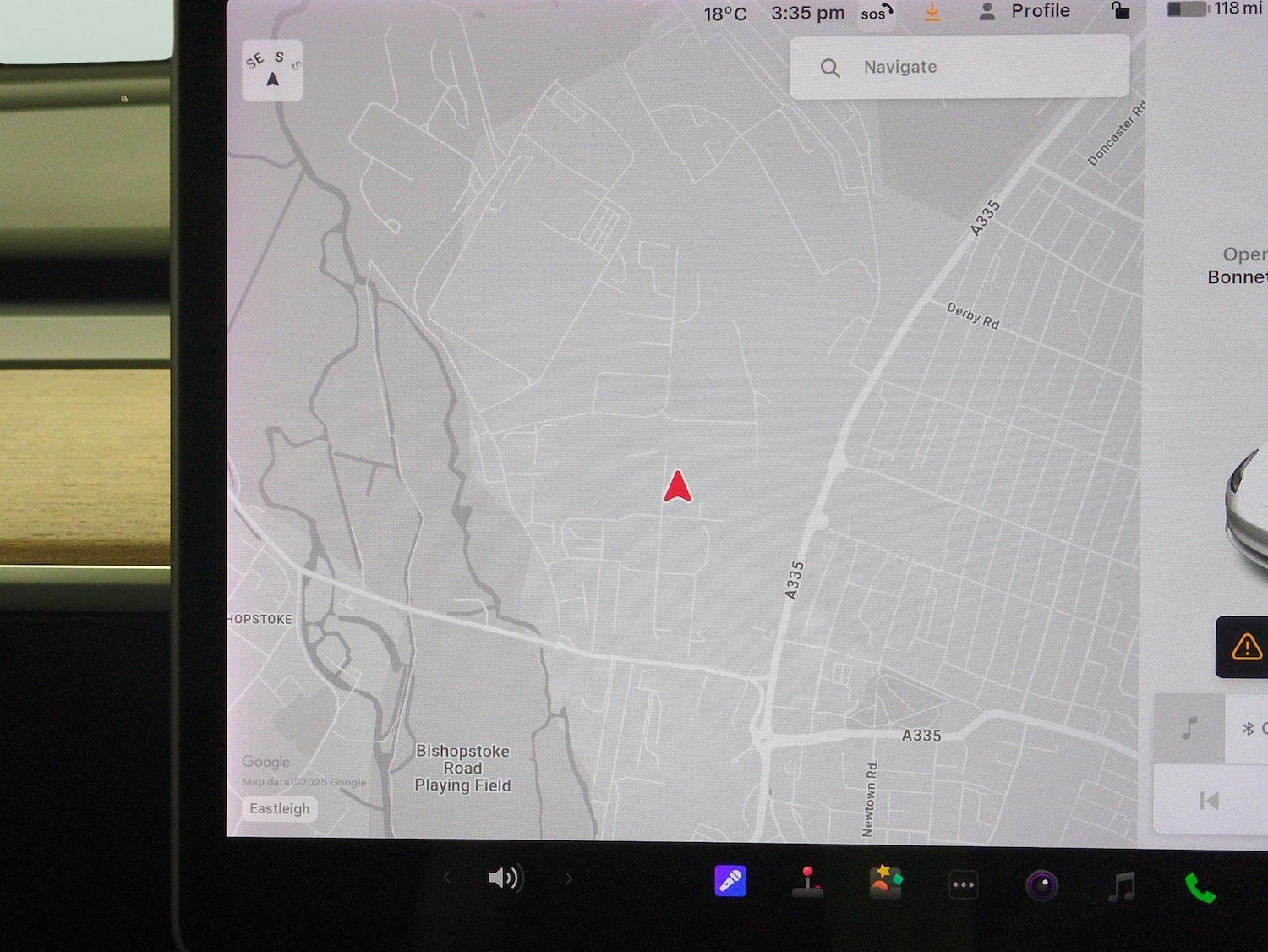The height and width of the screenshot is (952, 1268).
Task: Decrease volume with left arrow
Action: 447,878
